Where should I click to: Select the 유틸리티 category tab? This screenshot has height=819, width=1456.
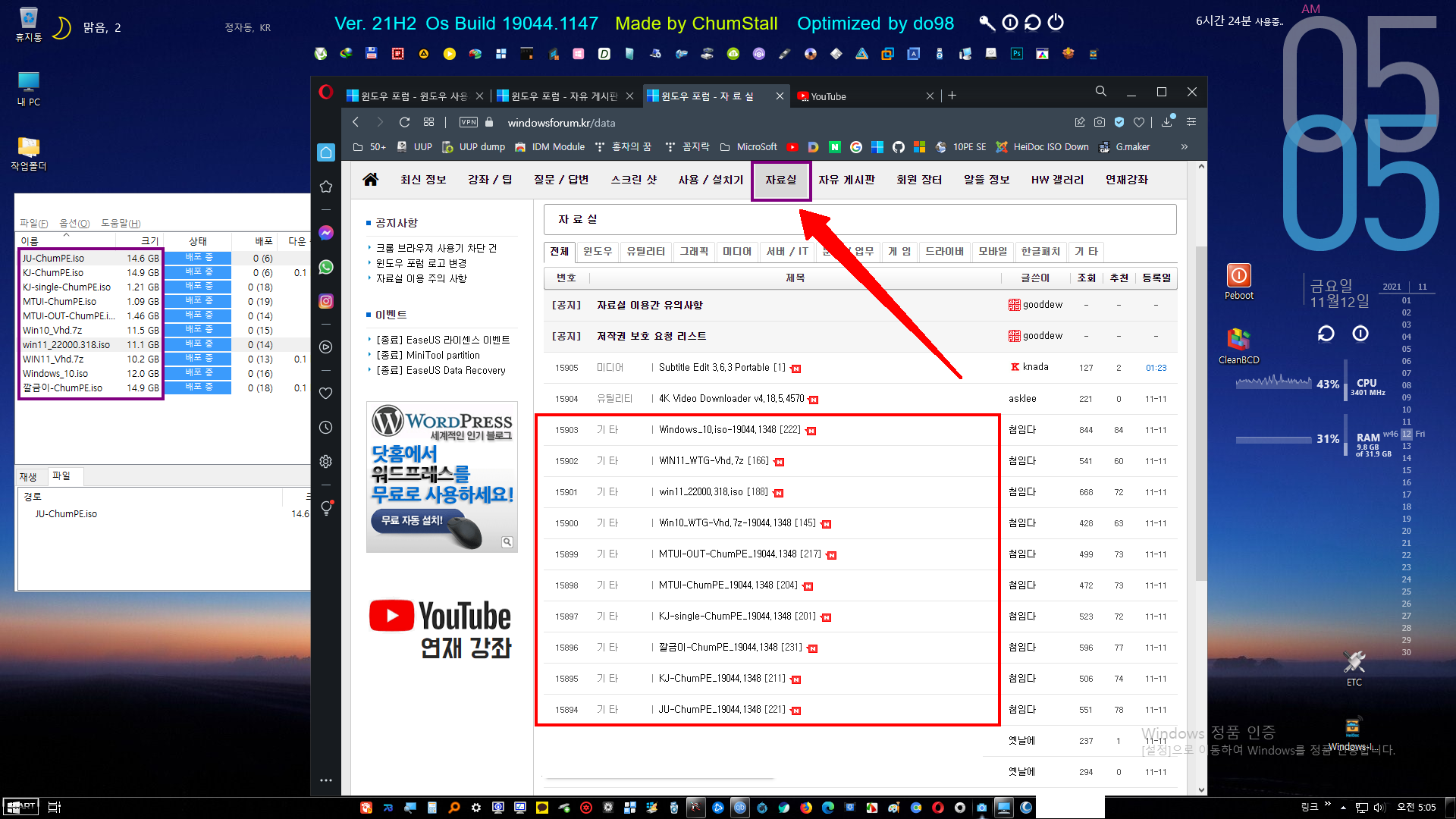click(x=645, y=252)
